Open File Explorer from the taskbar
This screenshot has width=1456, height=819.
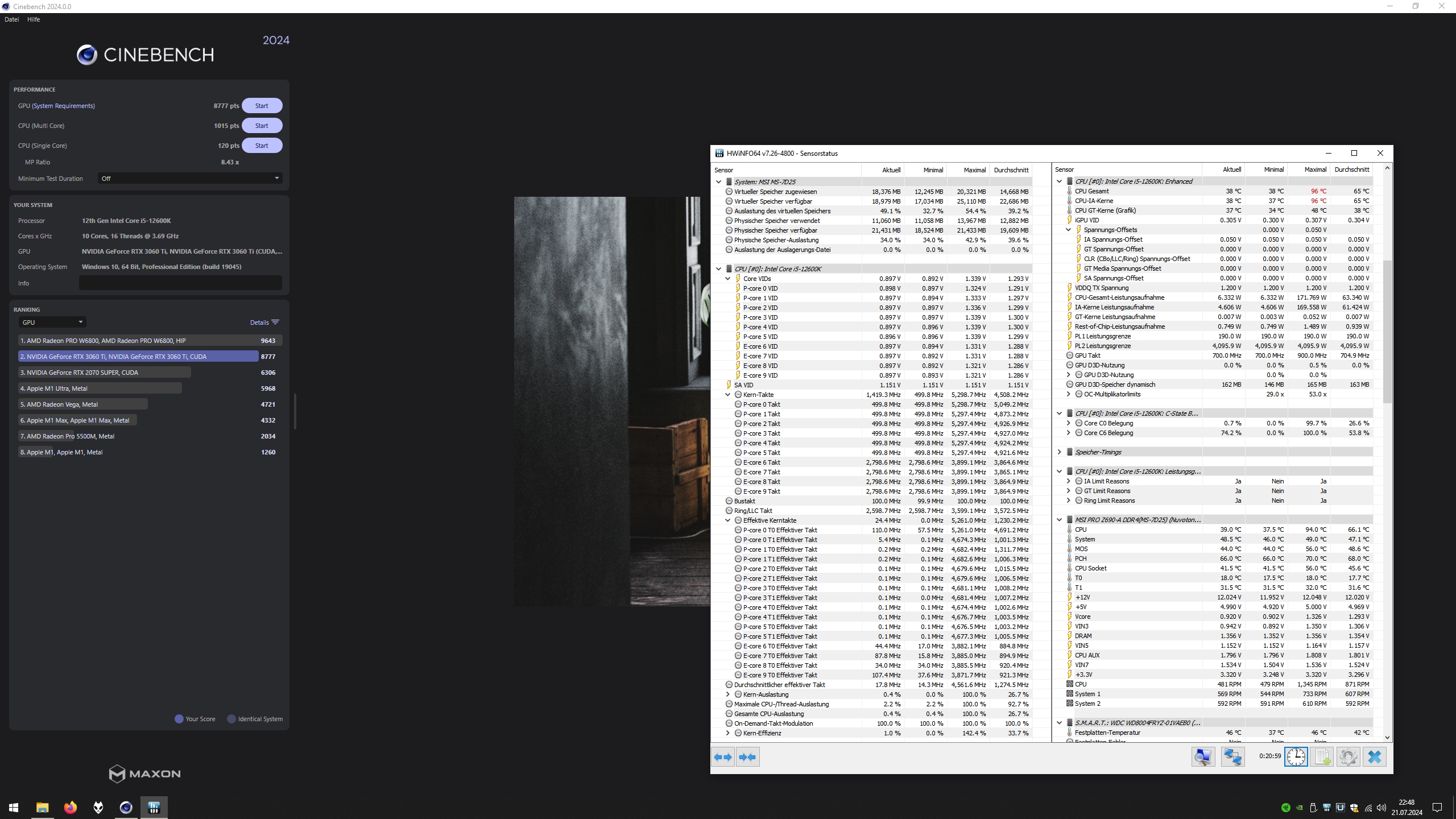(x=42, y=807)
